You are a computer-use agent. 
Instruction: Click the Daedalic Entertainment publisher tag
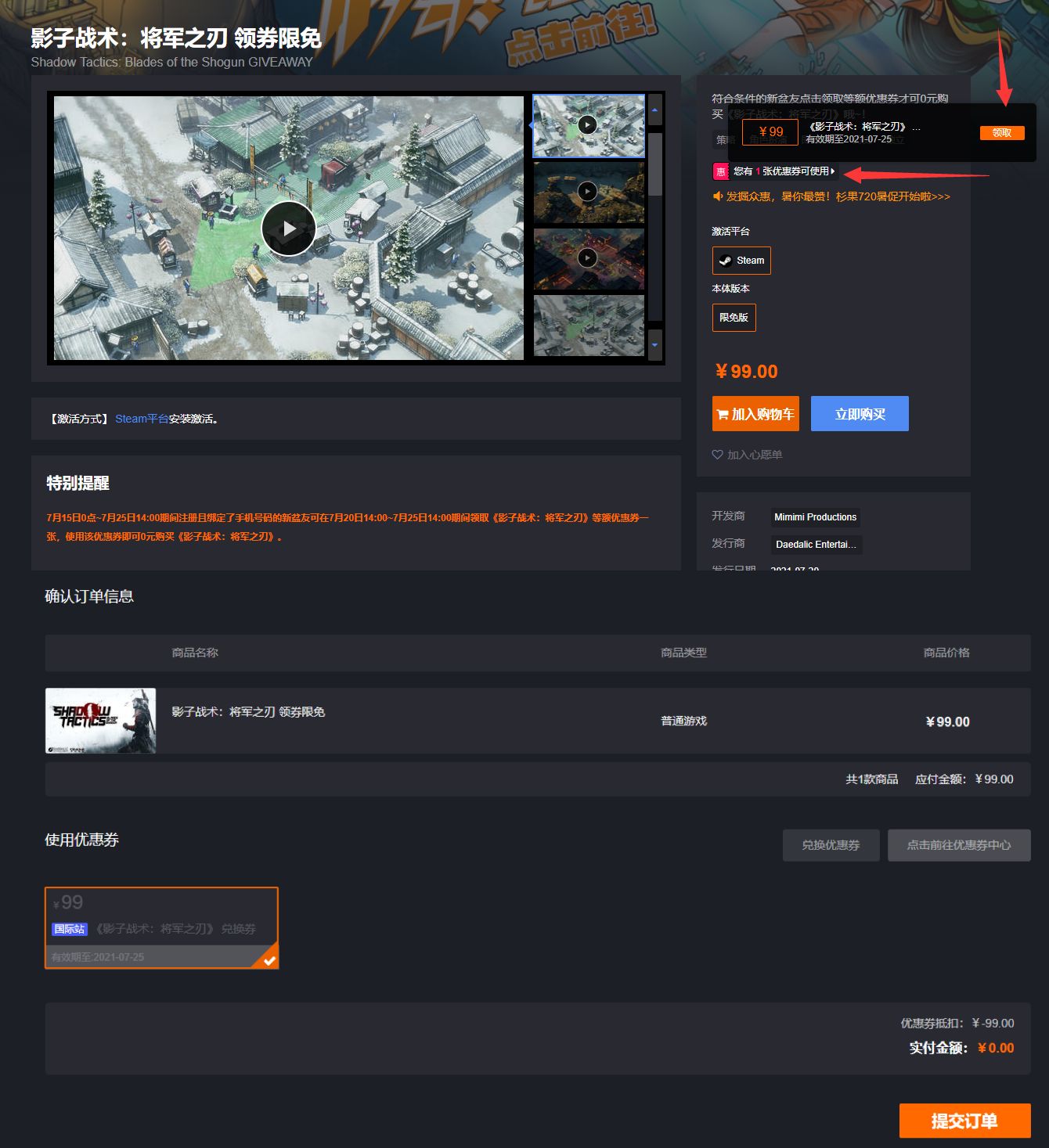tap(815, 545)
